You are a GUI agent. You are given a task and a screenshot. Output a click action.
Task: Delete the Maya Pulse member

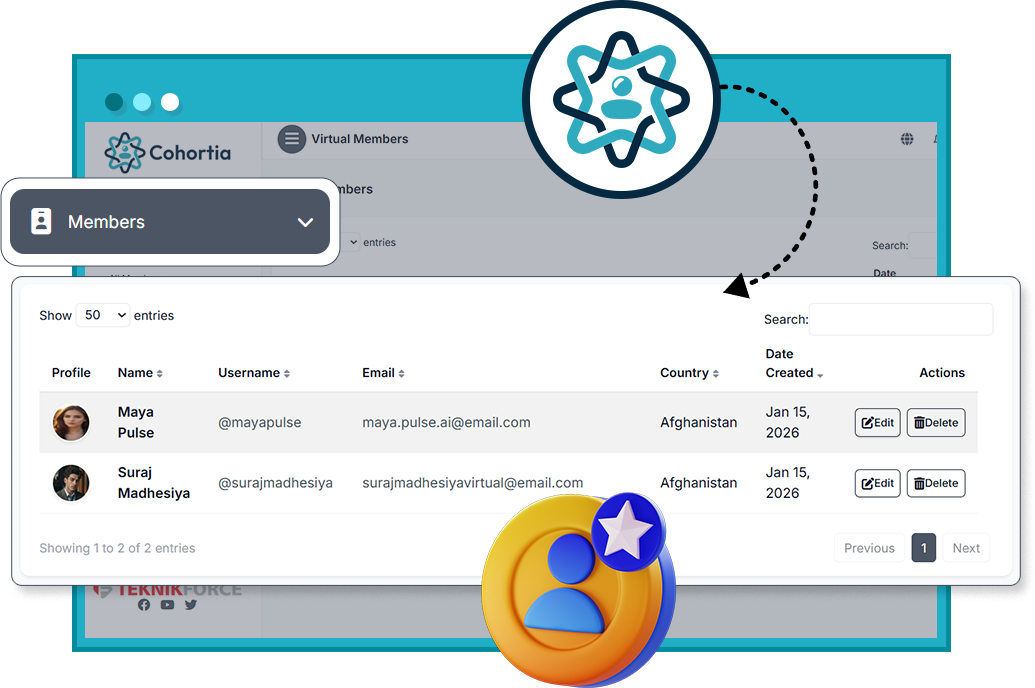(x=935, y=423)
